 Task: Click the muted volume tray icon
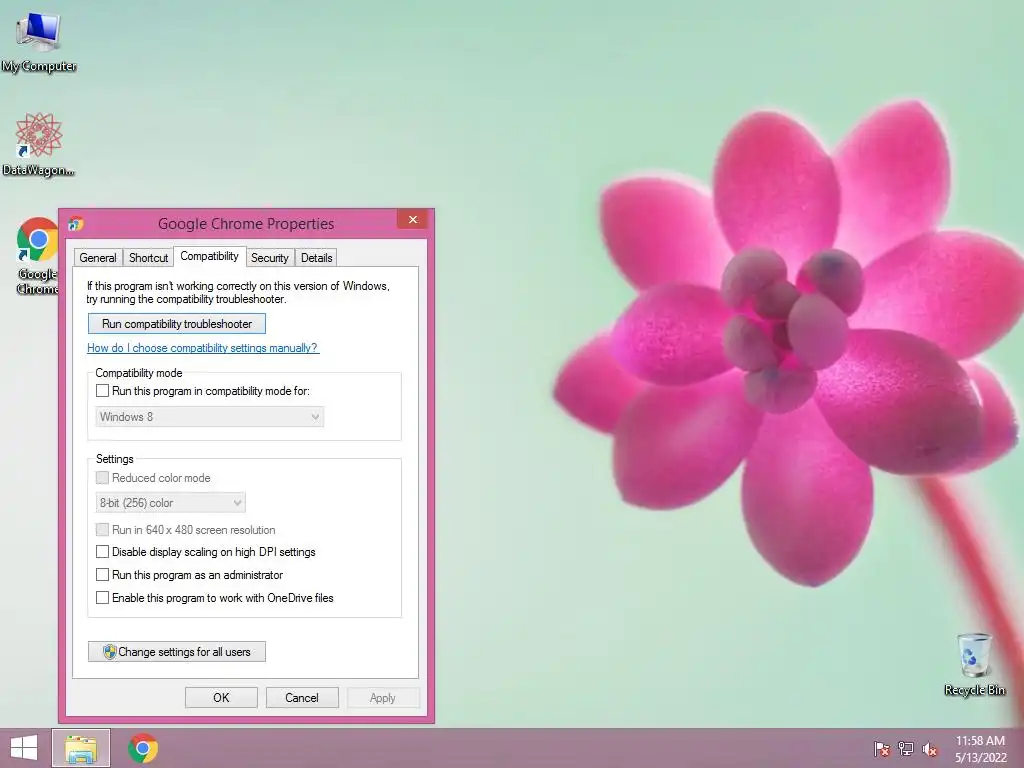pyautogui.click(x=930, y=749)
